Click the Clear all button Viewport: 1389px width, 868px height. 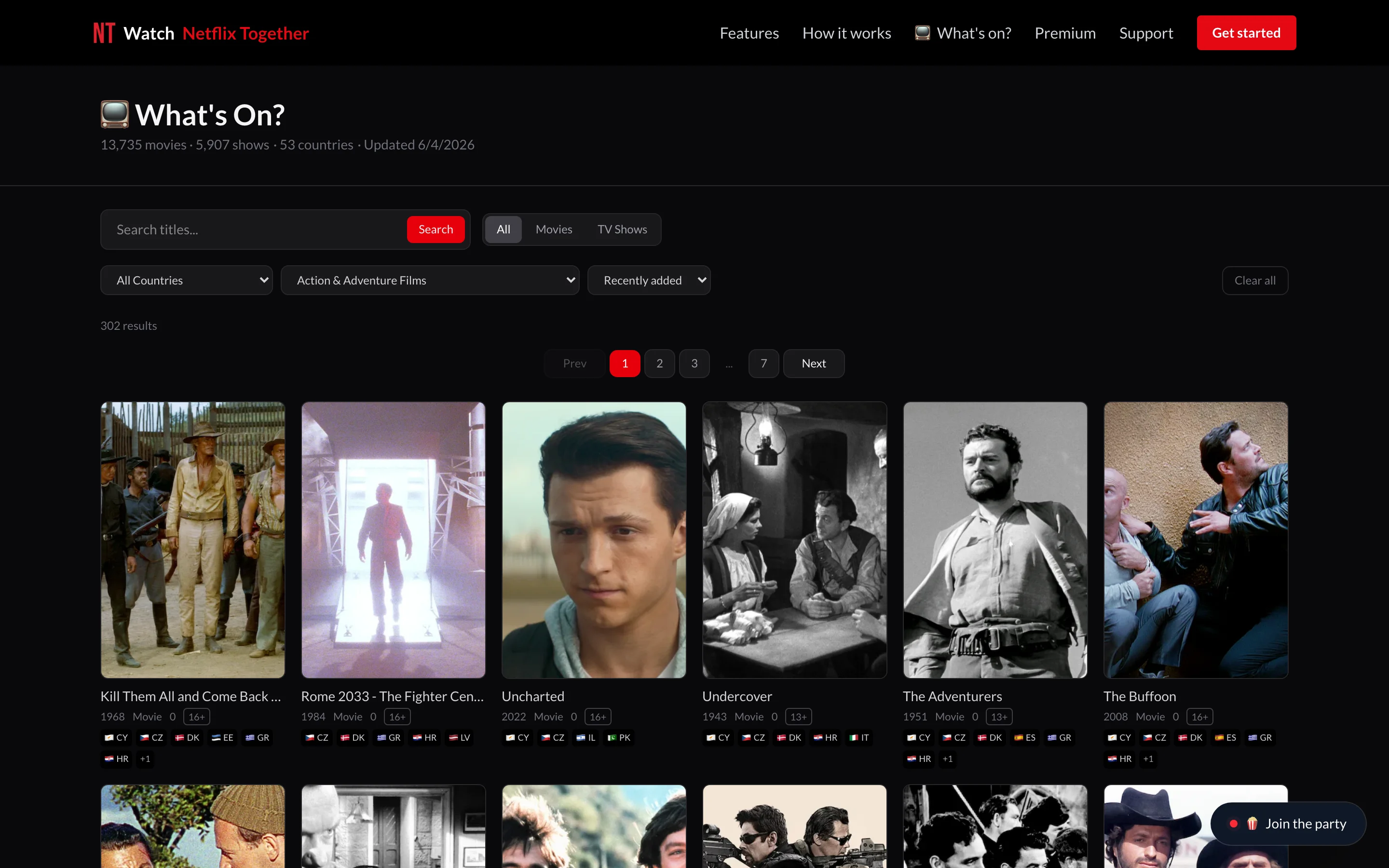pyautogui.click(x=1255, y=281)
